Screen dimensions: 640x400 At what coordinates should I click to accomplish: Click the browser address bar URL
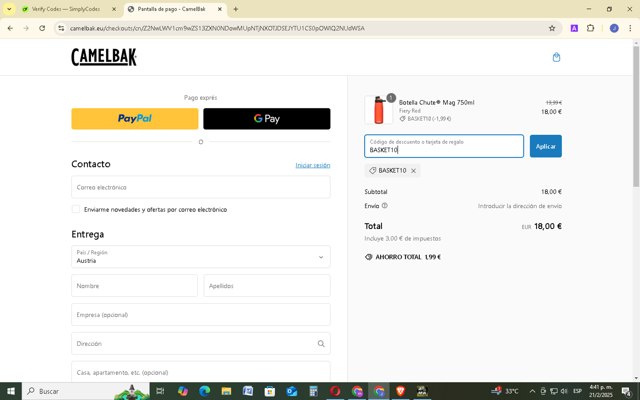pos(217,28)
